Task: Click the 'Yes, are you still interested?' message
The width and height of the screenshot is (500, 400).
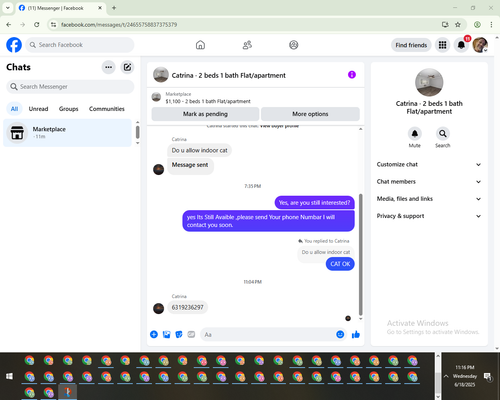Action: coord(314,203)
